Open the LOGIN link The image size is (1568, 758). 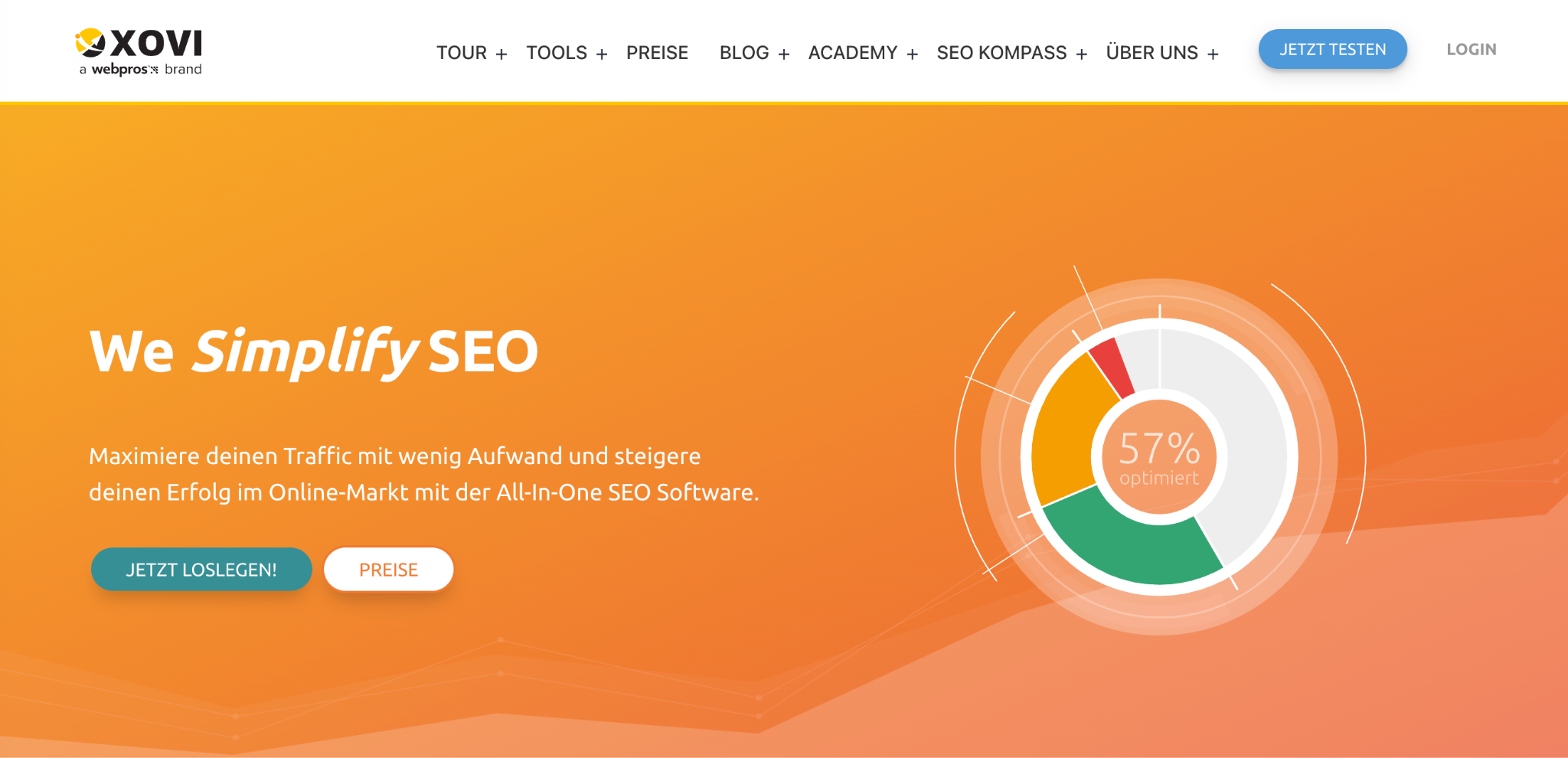click(1472, 49)
